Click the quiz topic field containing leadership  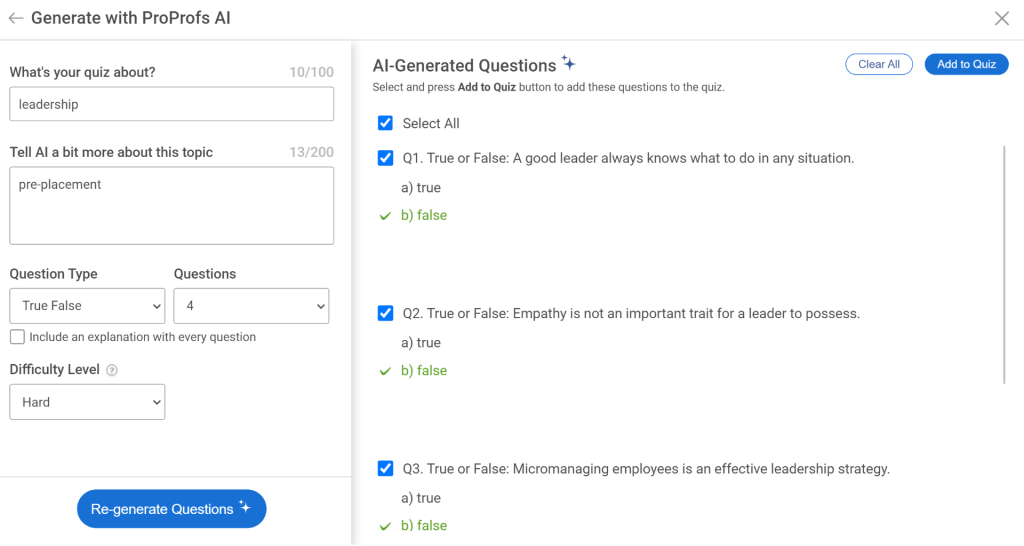(x=171, y=104)
